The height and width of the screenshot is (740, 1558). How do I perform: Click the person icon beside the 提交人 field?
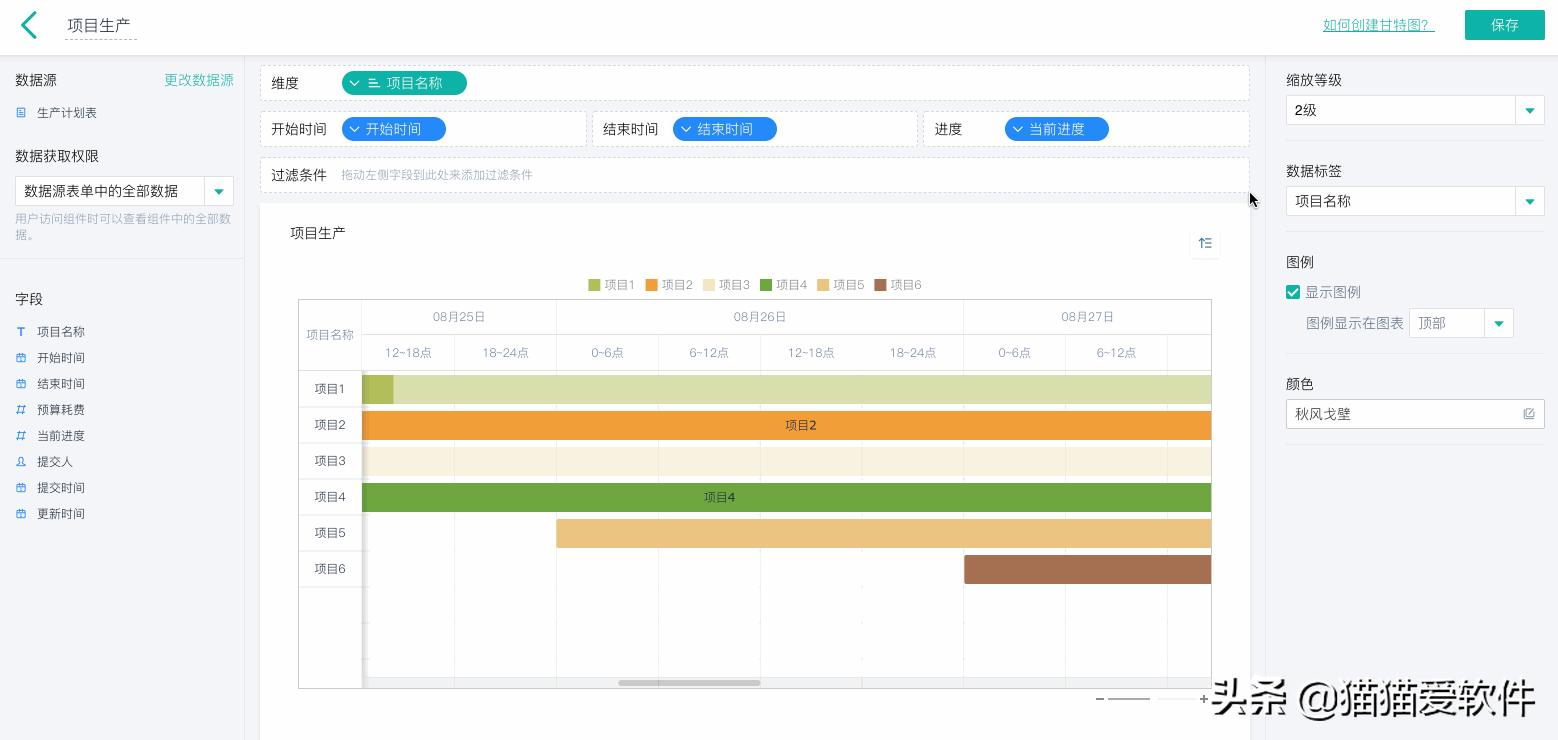tap(21, 462)
